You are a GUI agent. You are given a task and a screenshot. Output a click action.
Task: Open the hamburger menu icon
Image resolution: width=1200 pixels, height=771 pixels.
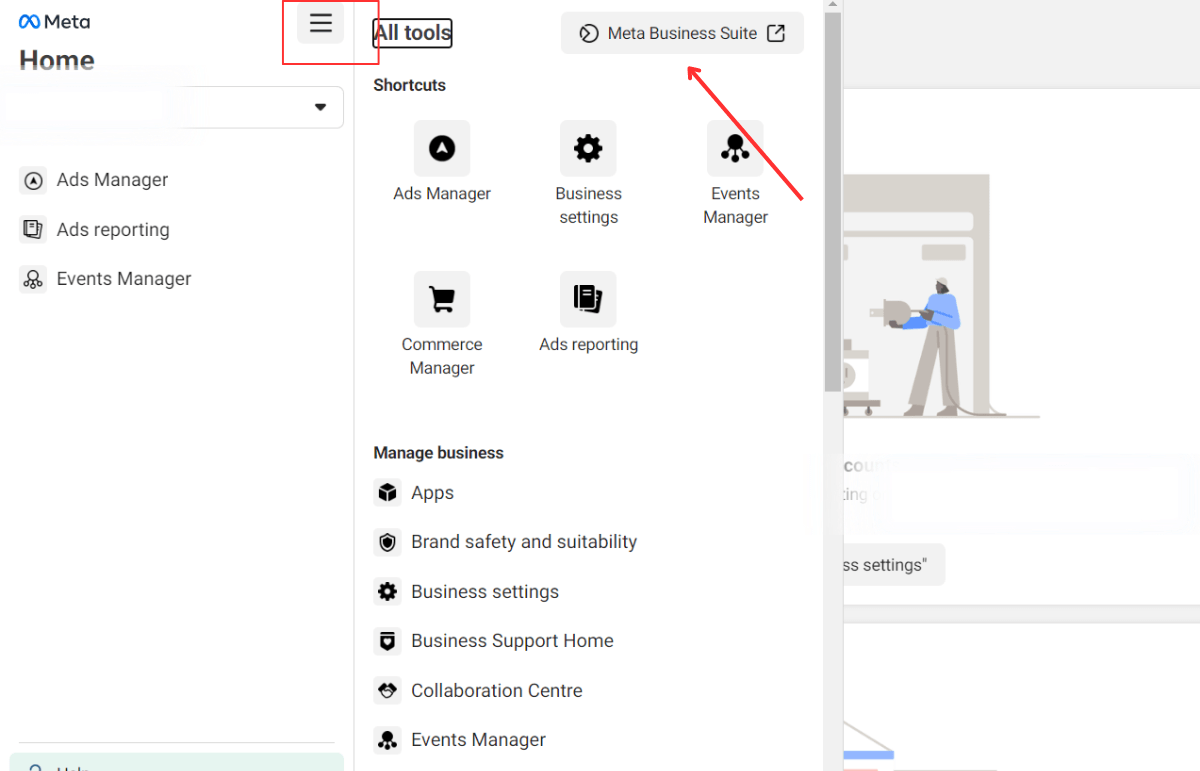click(320, 22)
